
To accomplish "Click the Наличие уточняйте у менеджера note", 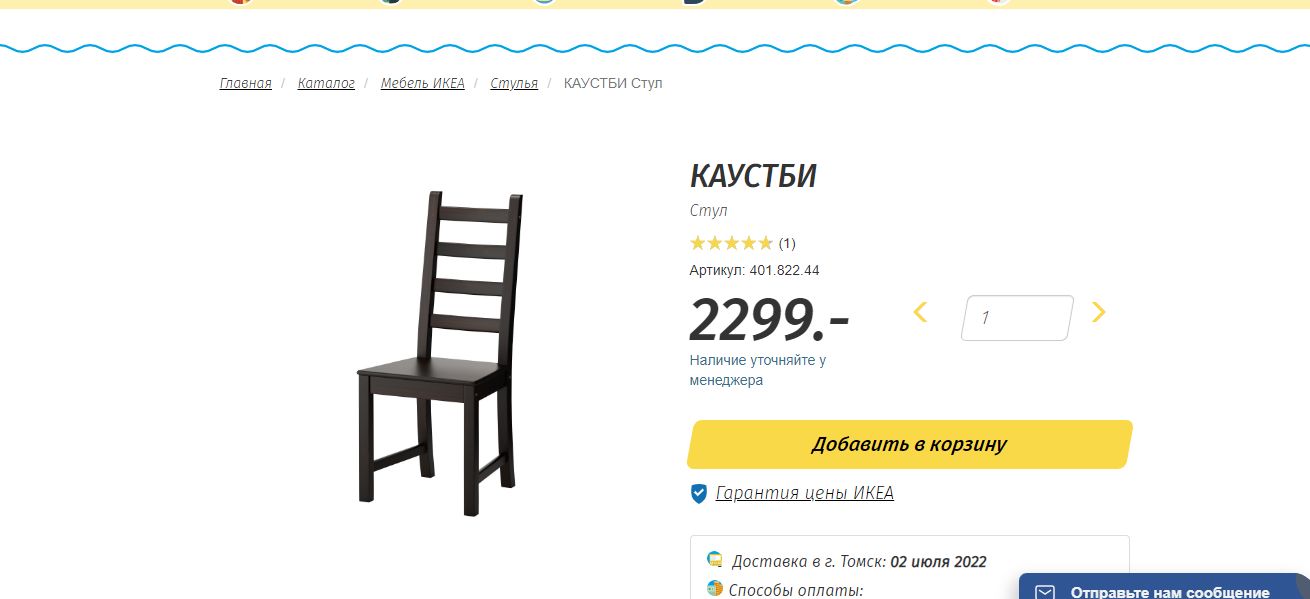I will (x=758, y=370).
